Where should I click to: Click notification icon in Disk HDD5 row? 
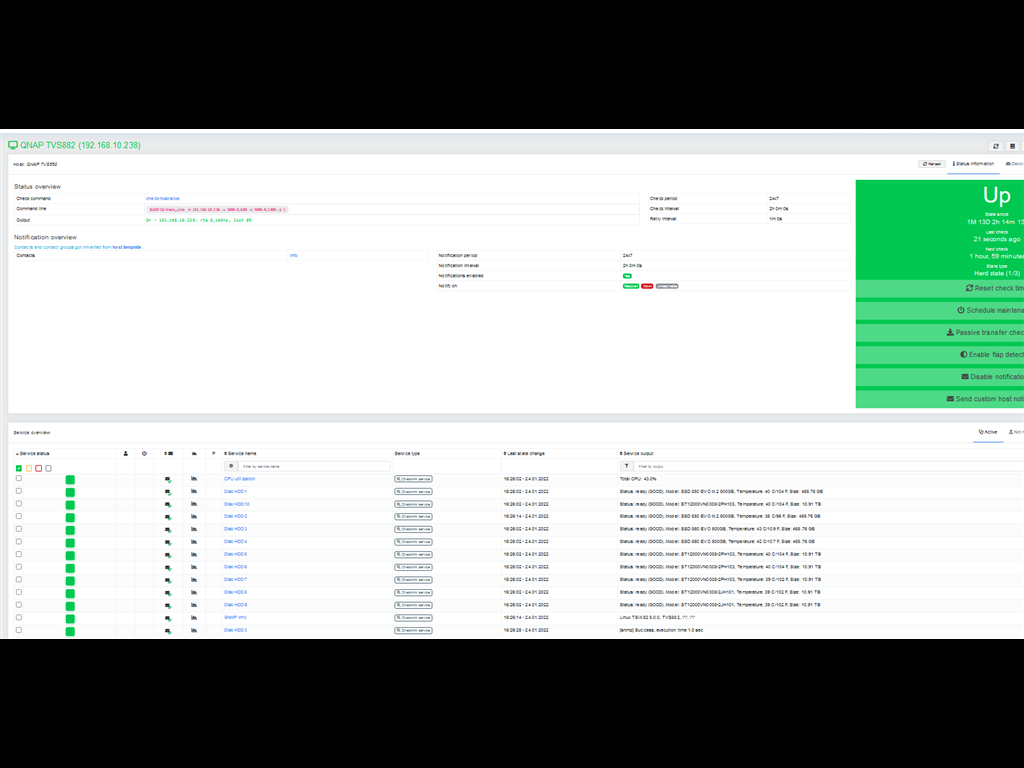(168, 556)
